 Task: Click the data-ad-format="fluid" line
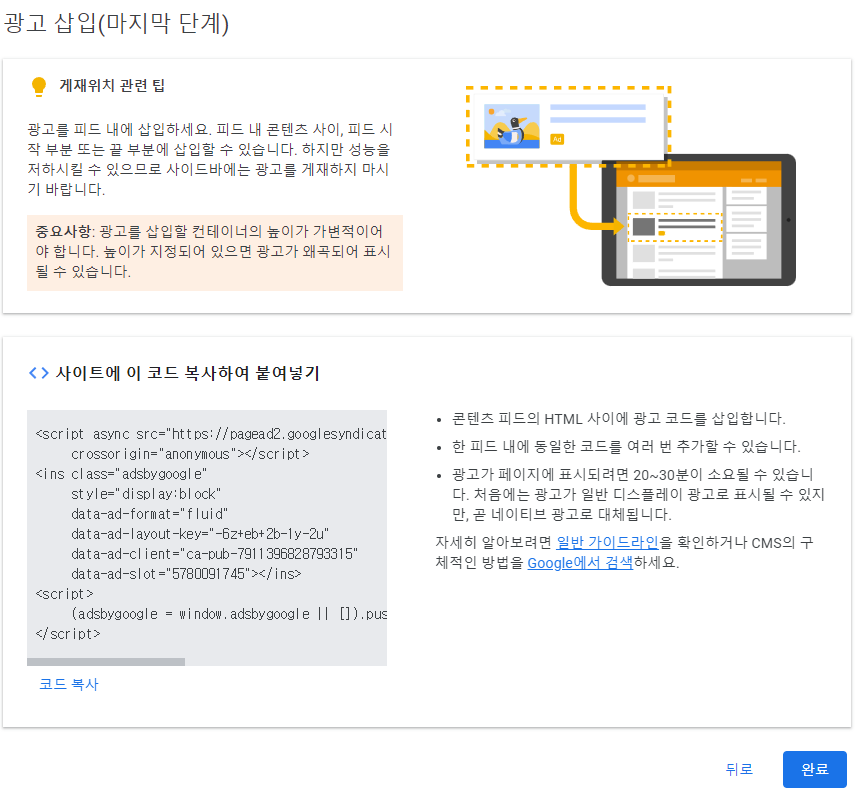pyautogui.click(x=149, y=514)
